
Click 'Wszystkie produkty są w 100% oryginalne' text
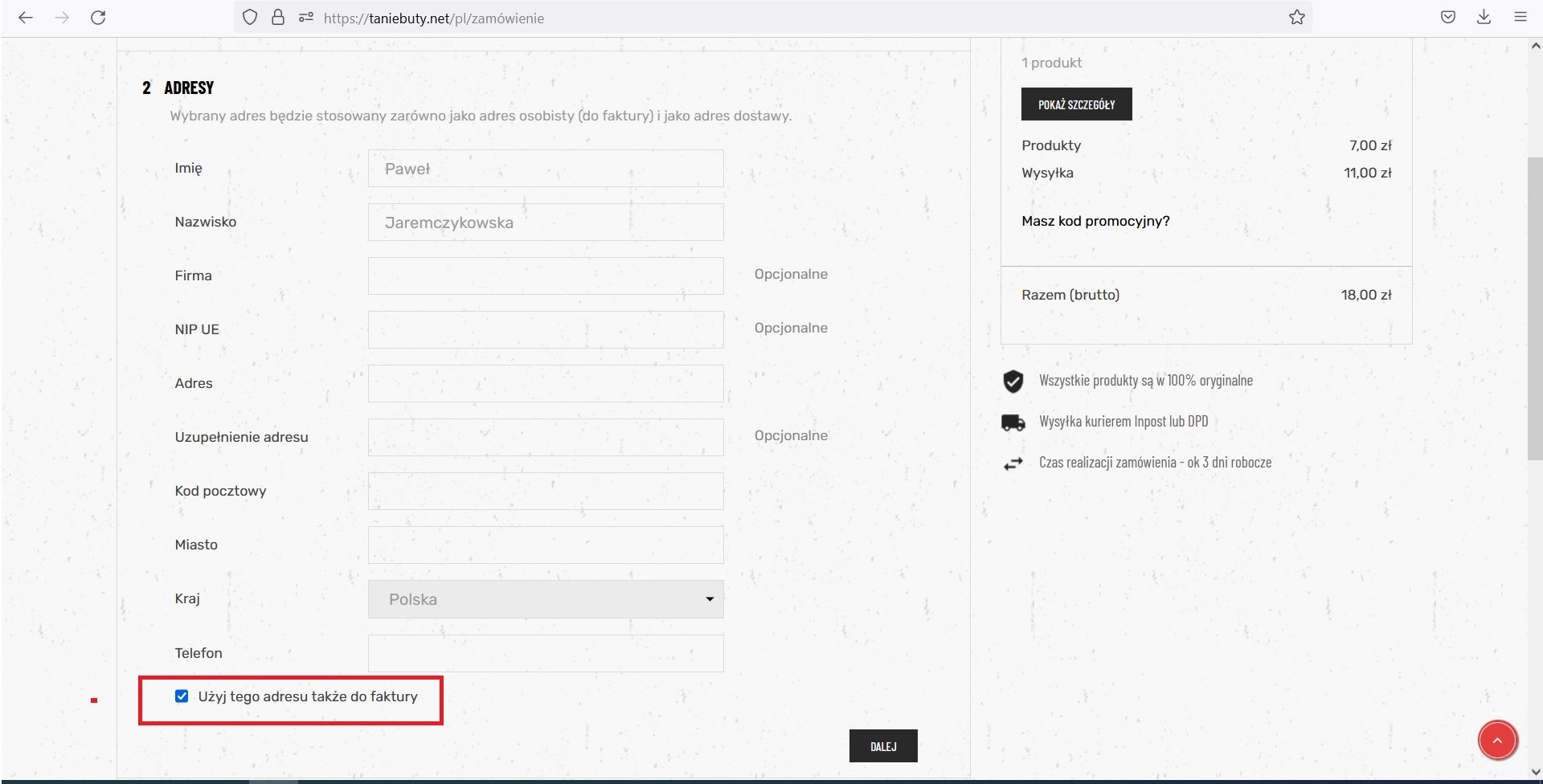pos(1146,381)
